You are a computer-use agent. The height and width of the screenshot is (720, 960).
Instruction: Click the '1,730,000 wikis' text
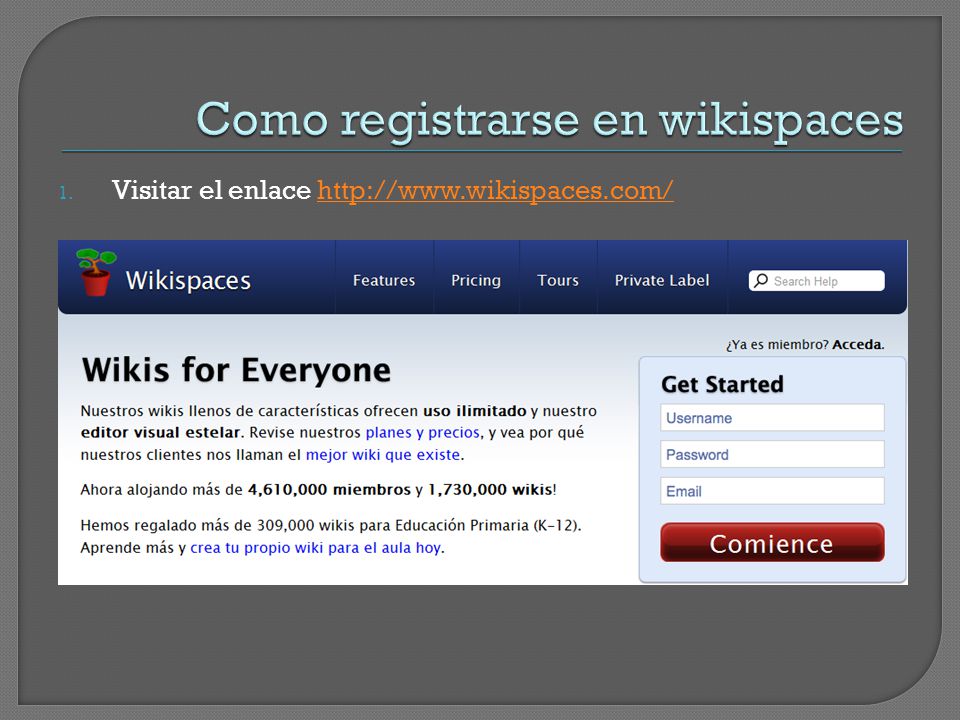[x=490, y=490]
